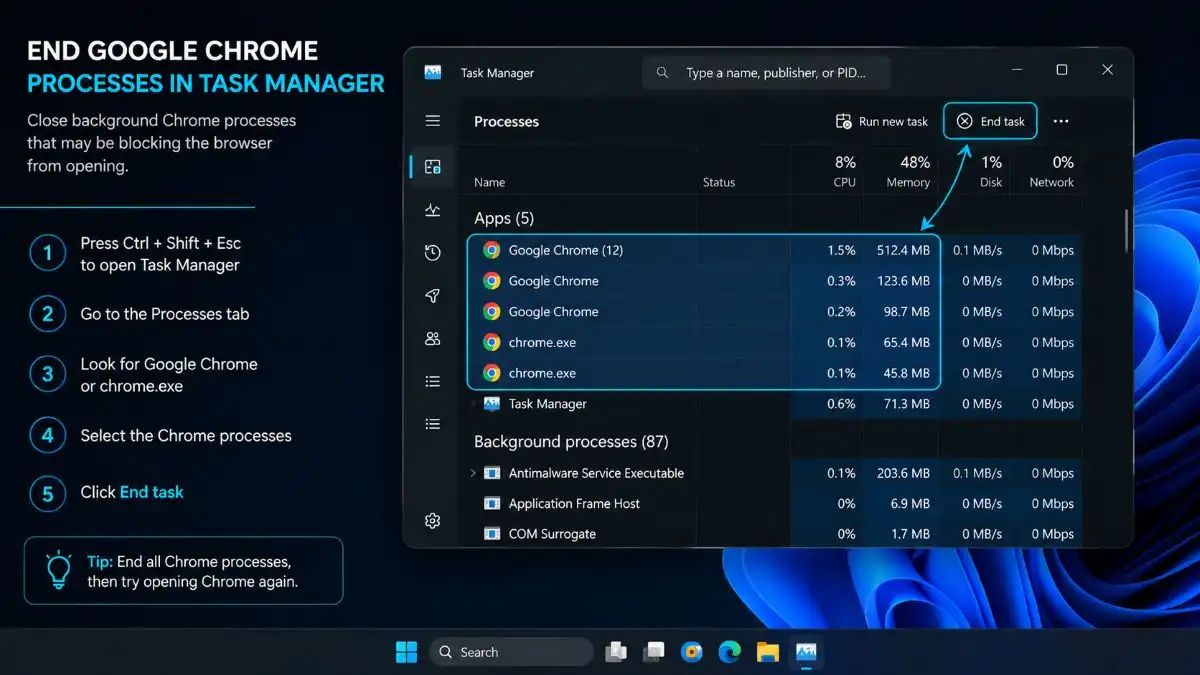
Task: Click the 1.5% CPU value
Action: point(841,250)
